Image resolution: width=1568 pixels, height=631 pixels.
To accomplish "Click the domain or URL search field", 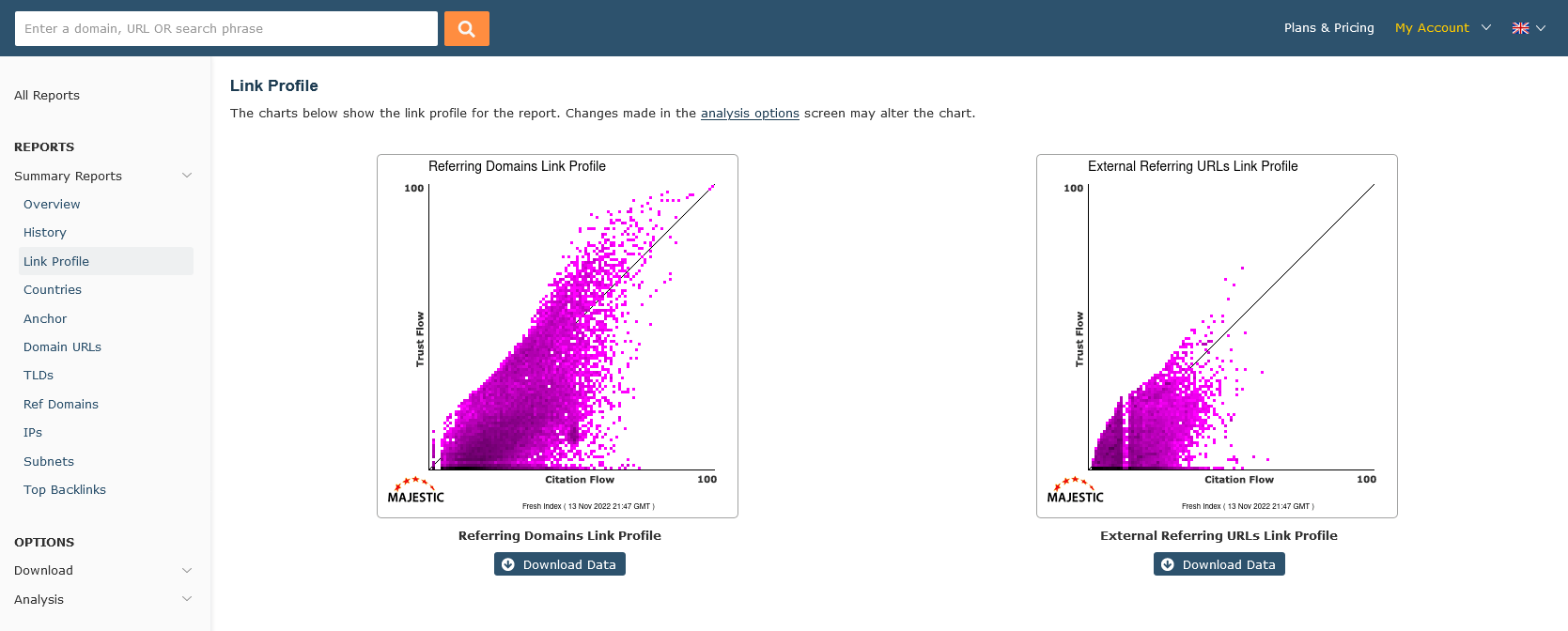I will click(x=225, y=28).
